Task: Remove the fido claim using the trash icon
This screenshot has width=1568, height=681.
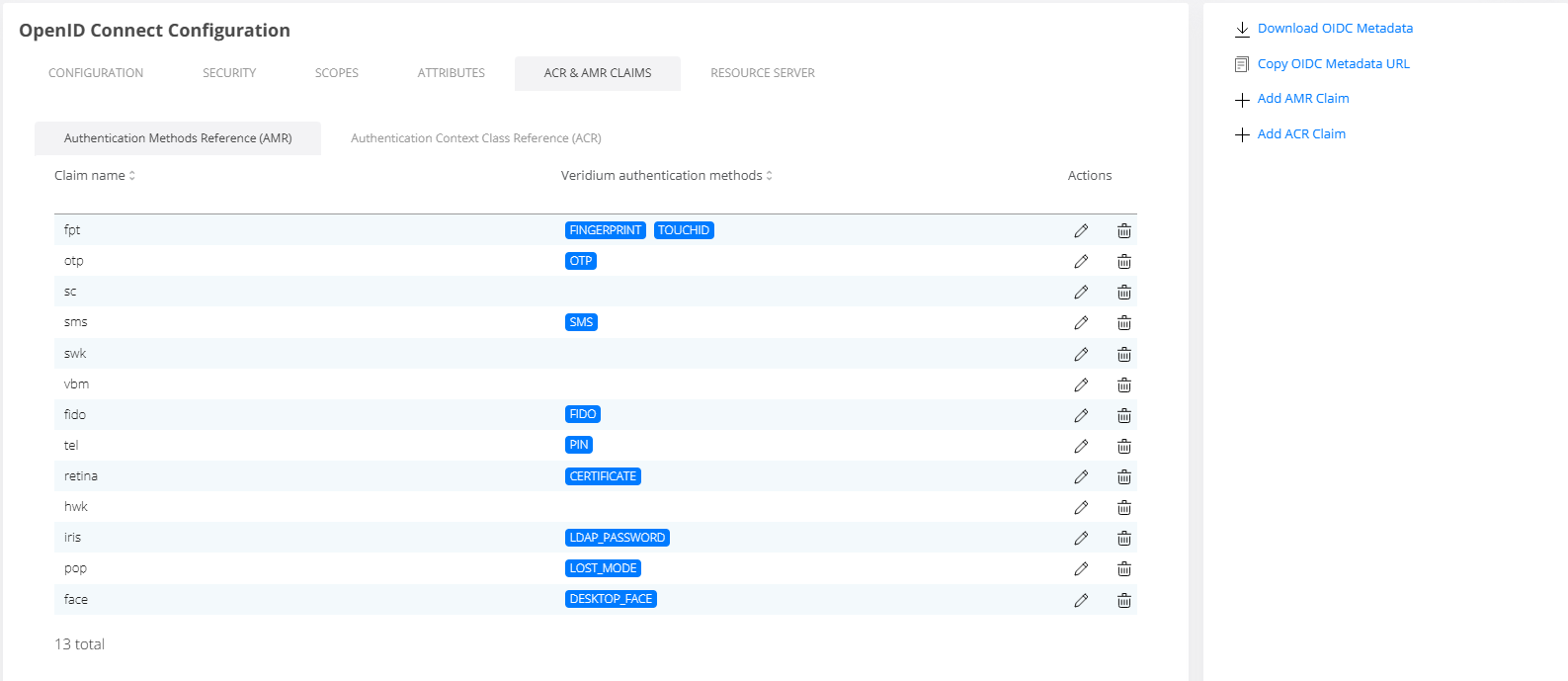Action: (x=1123, y=415)
